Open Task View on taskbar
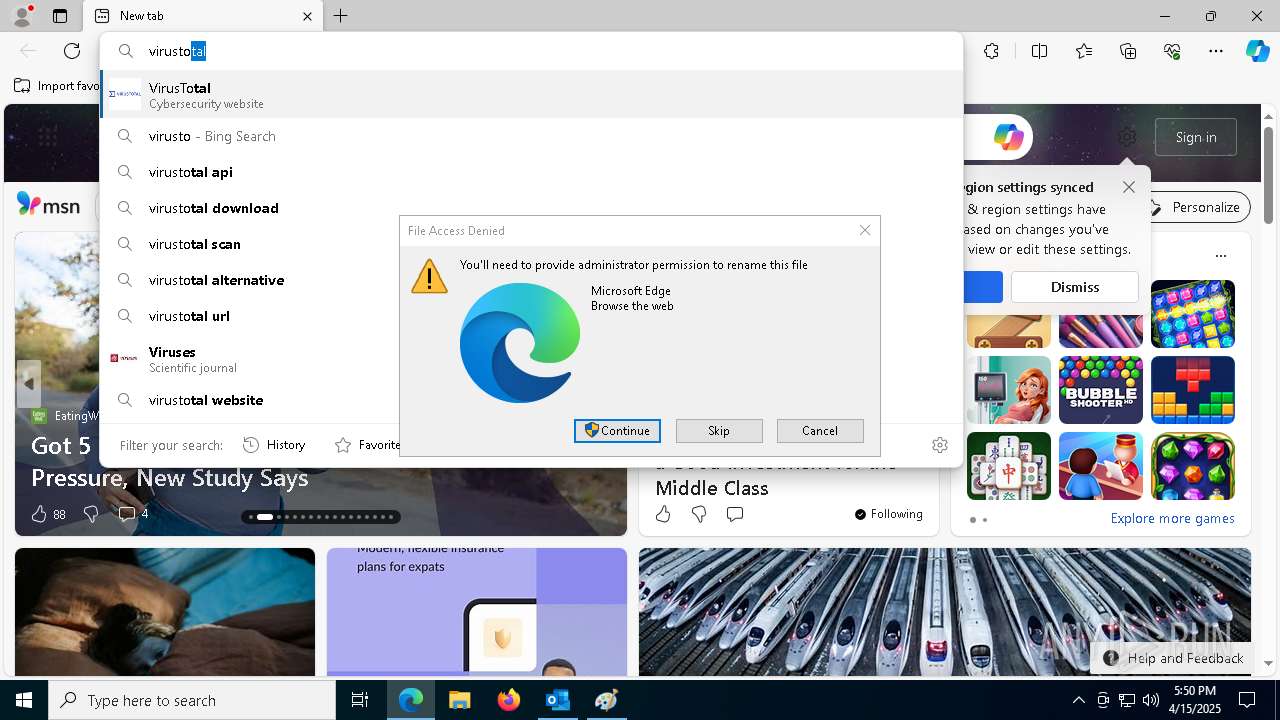Screen dimensions: 1280x720 click(x=360, y=701)
